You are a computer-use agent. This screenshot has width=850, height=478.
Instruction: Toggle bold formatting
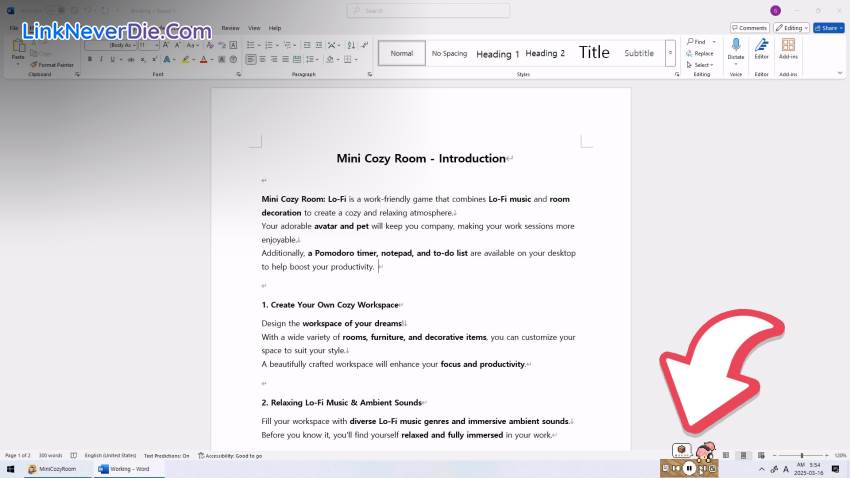pos(89,59)
